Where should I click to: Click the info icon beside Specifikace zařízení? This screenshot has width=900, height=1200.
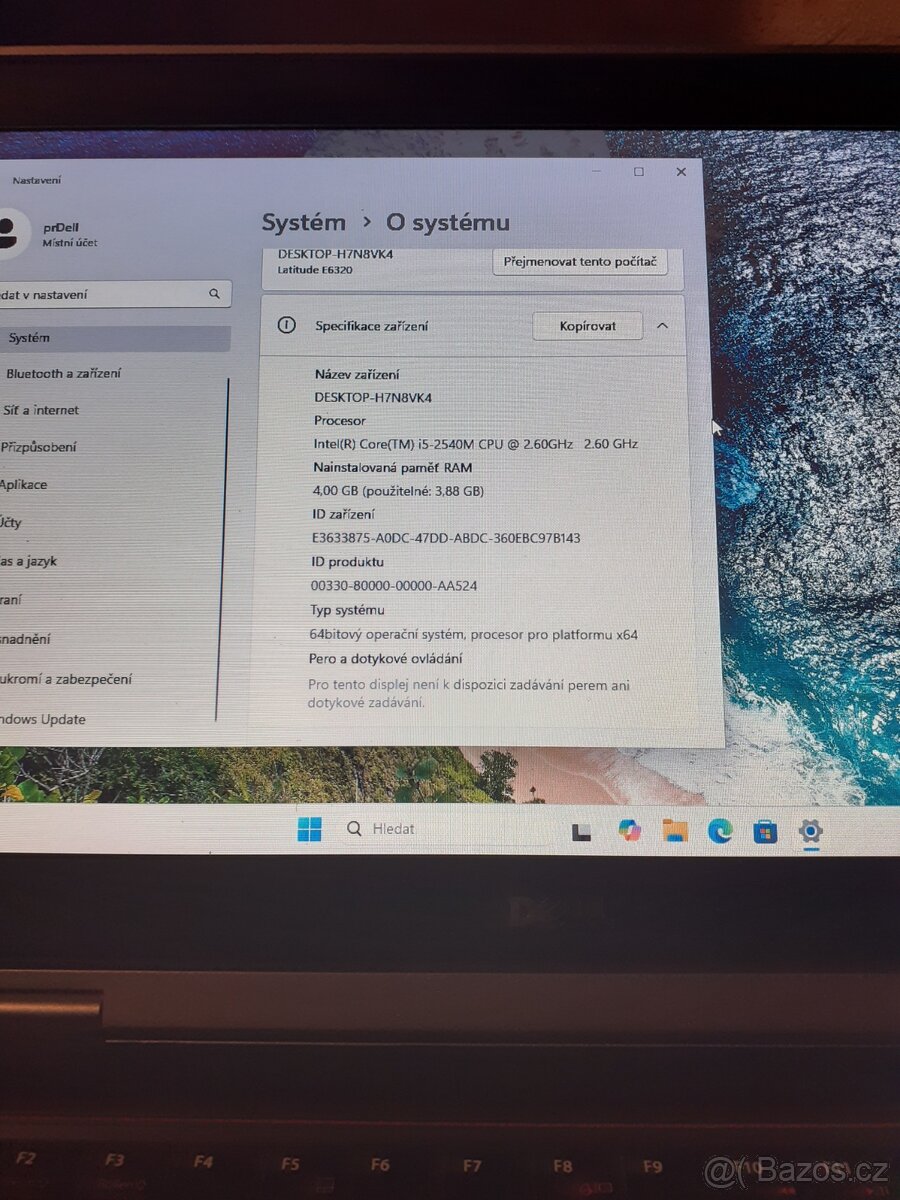point(287,326)
